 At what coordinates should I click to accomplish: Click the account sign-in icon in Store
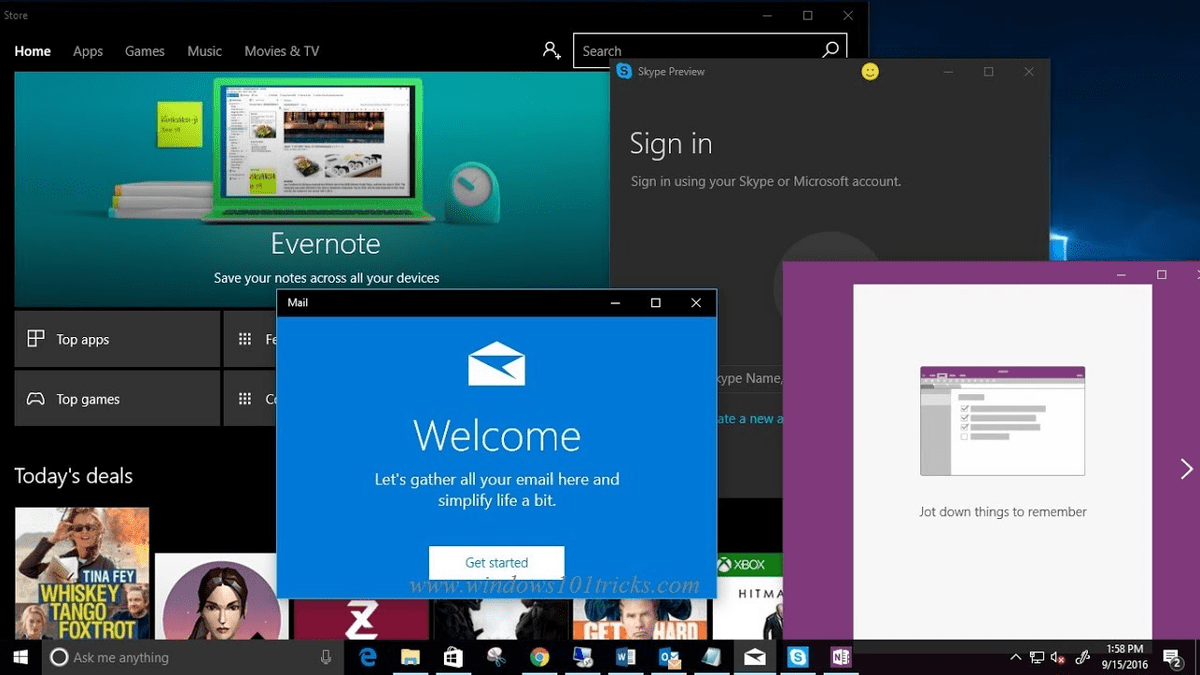552,50
